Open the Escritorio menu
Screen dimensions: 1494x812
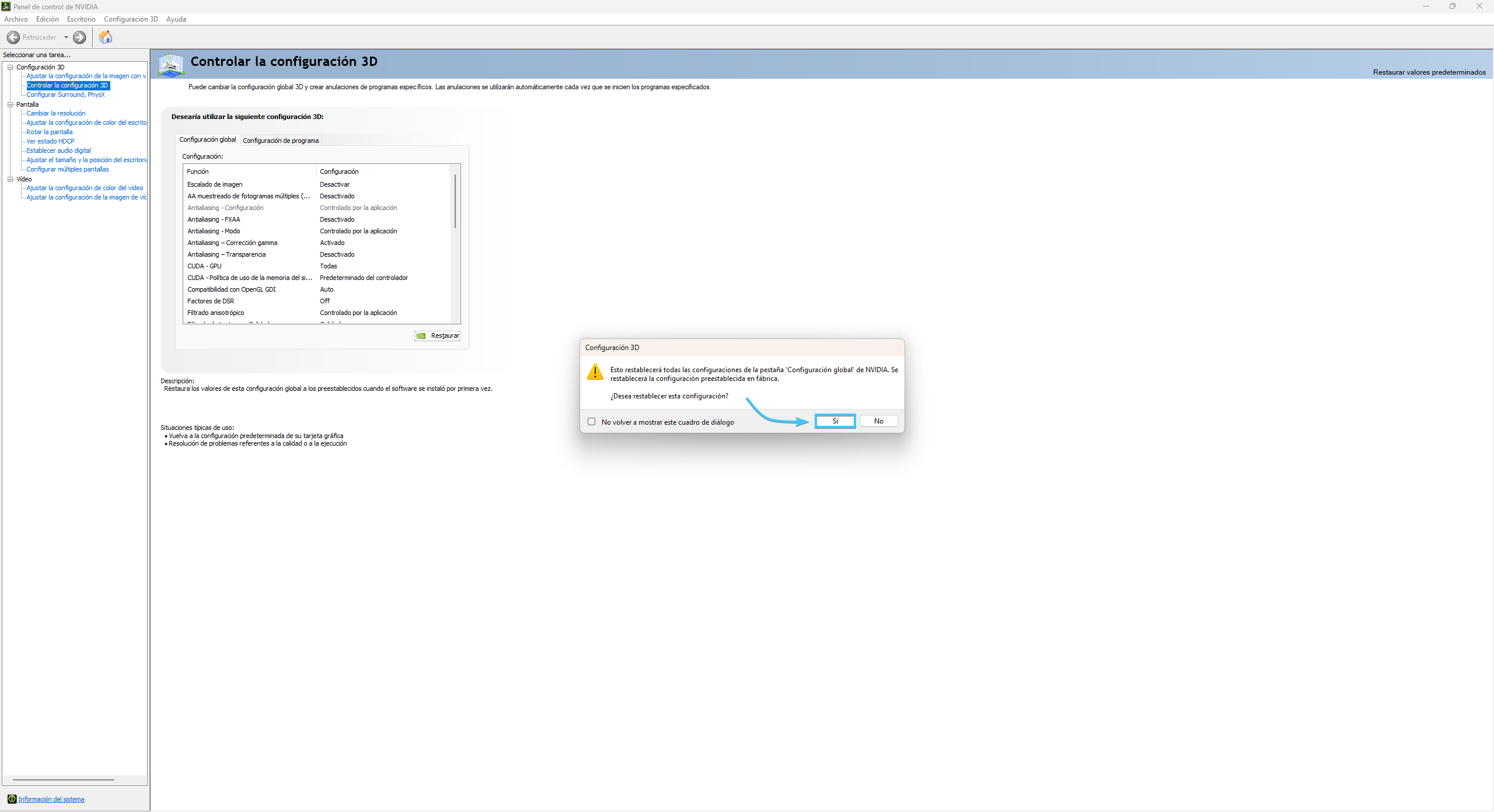coord(81,19)
